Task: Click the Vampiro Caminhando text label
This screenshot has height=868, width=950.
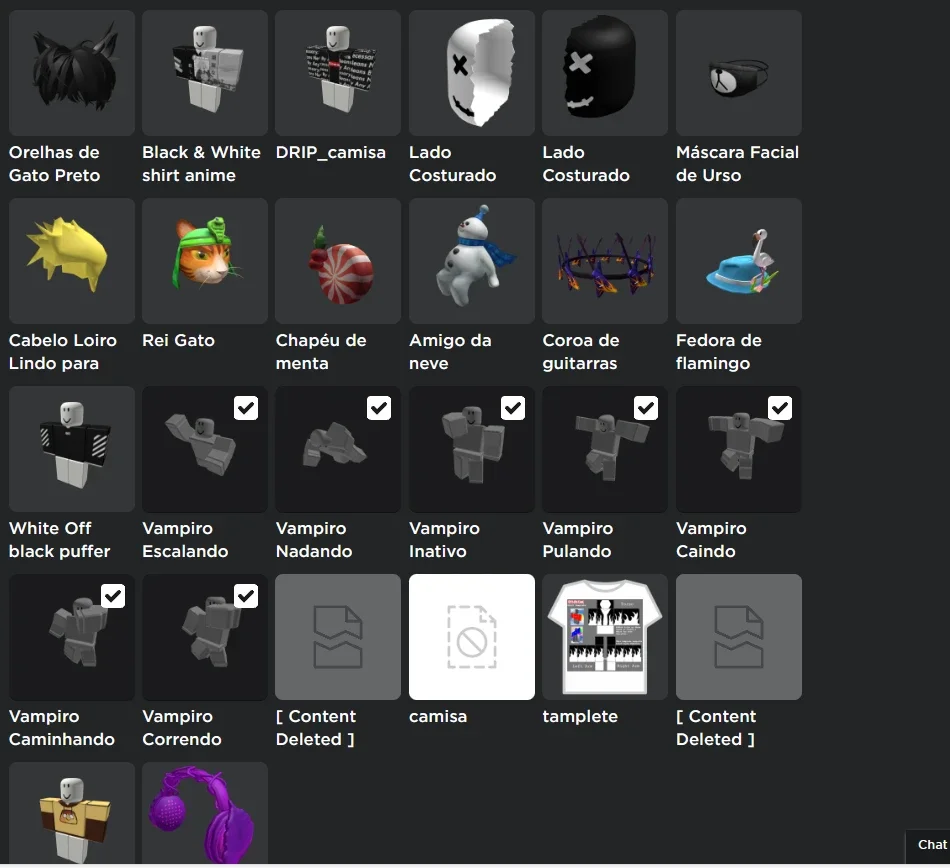Action: click(62, 727)
